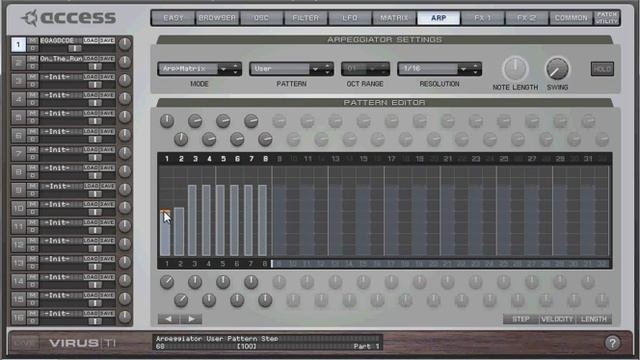Screen dimensions: 640x360
Task: Toggle the M button on part 6
Action: 33,131
